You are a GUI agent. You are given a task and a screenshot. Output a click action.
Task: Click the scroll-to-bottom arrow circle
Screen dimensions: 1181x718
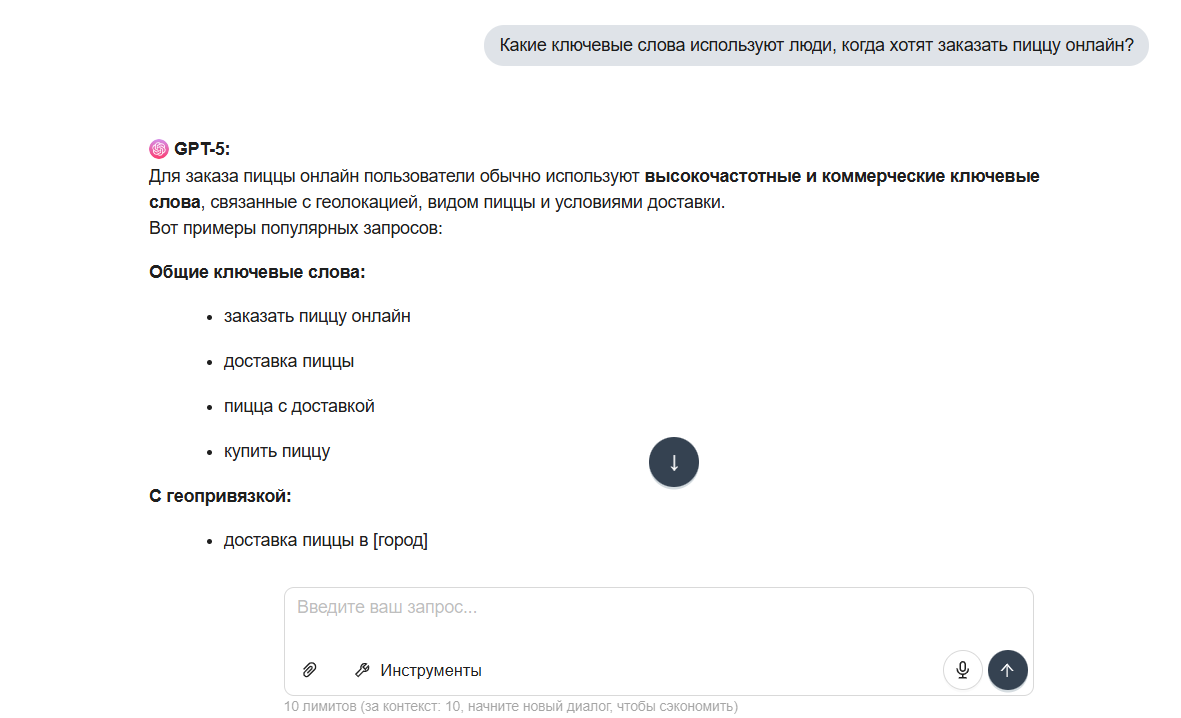click(673, 461)
